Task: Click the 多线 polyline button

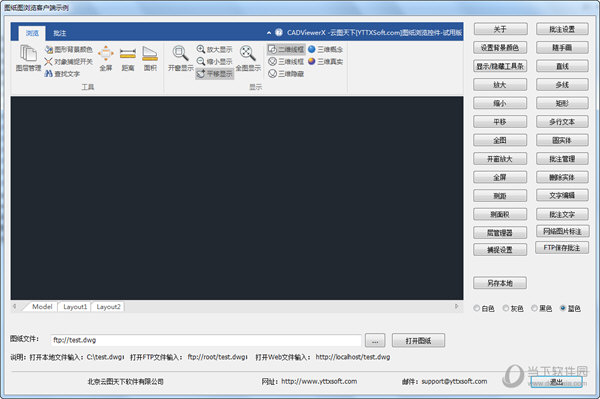Action: coord(562,85)
